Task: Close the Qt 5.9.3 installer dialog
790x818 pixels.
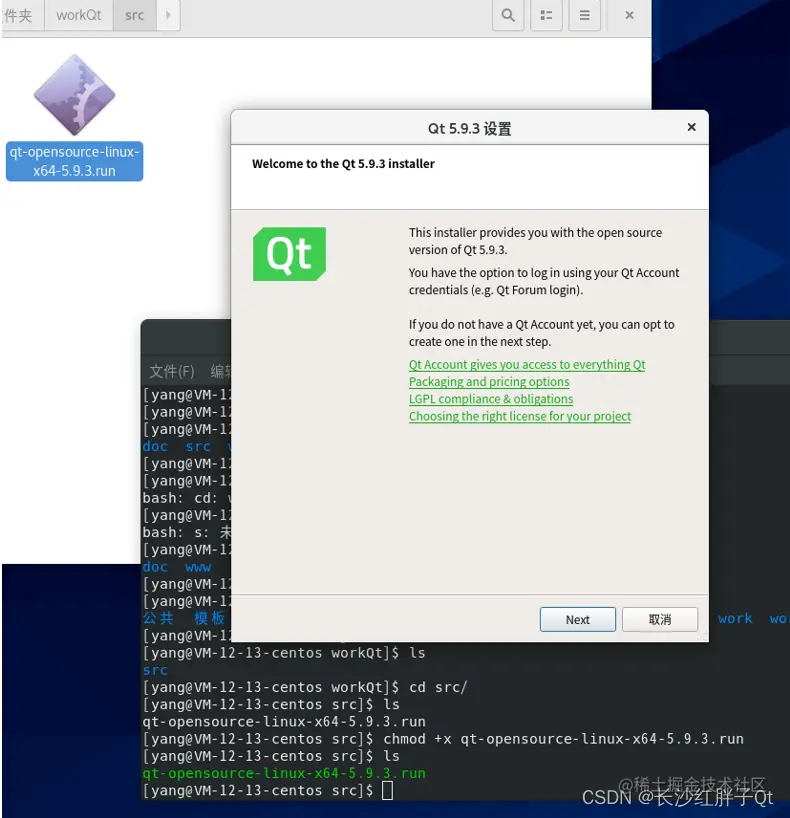Action: click(x=691, y=127)
